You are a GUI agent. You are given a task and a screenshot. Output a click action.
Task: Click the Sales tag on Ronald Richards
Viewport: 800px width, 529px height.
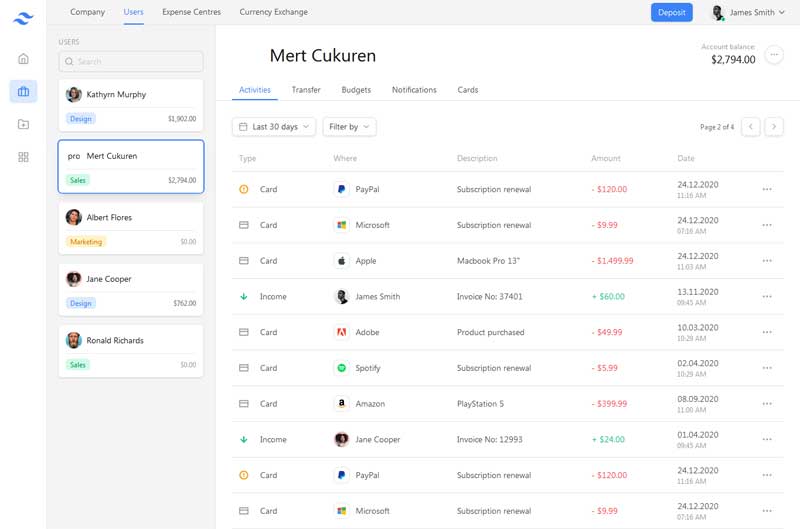click(78, 365)
